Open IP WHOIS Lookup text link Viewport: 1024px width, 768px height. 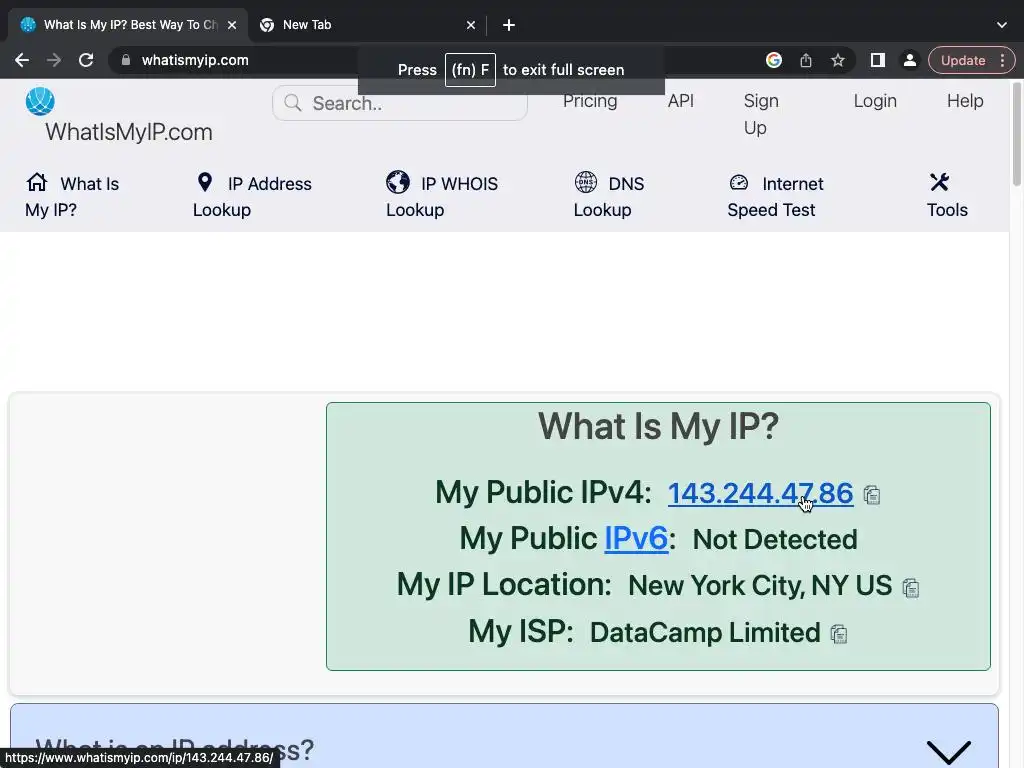point(442,197)
